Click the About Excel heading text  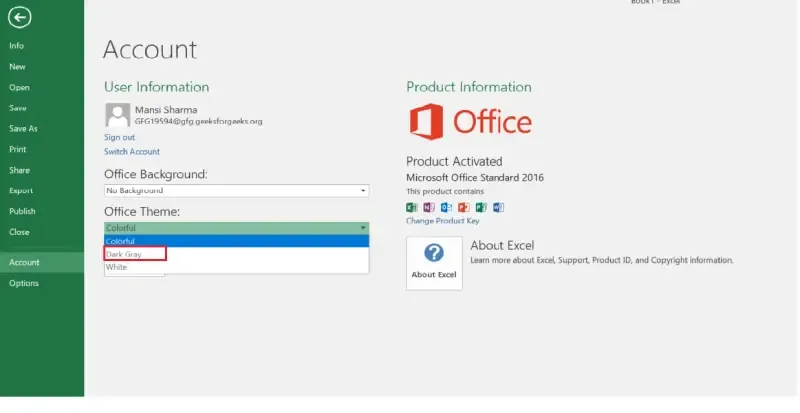tap(502, 246)
